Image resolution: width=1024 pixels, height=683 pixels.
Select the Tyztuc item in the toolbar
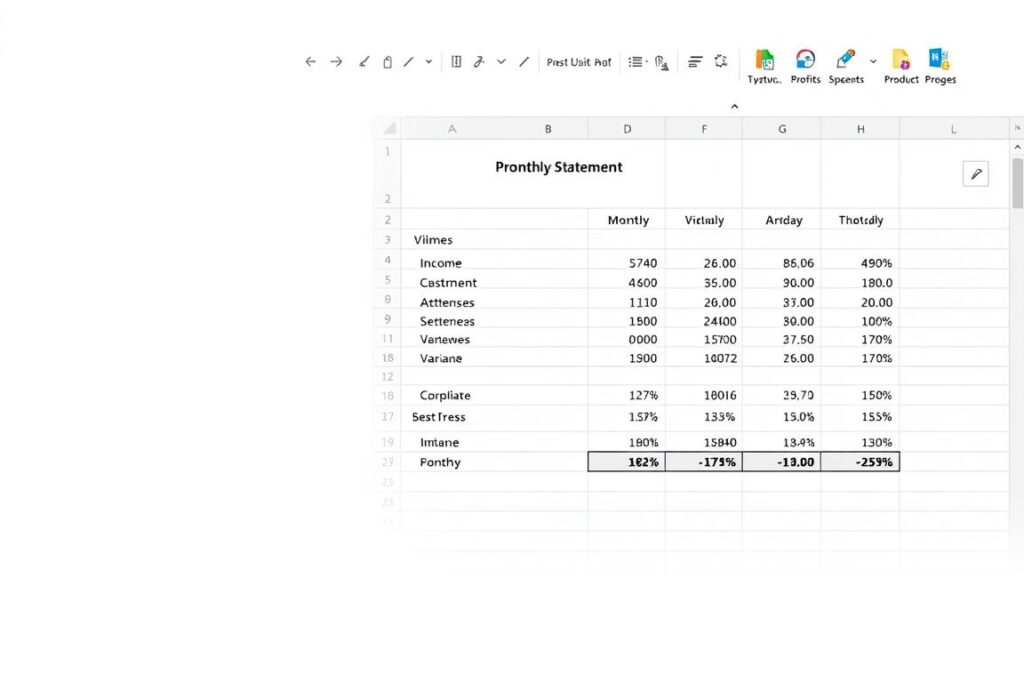pos(764,60)
